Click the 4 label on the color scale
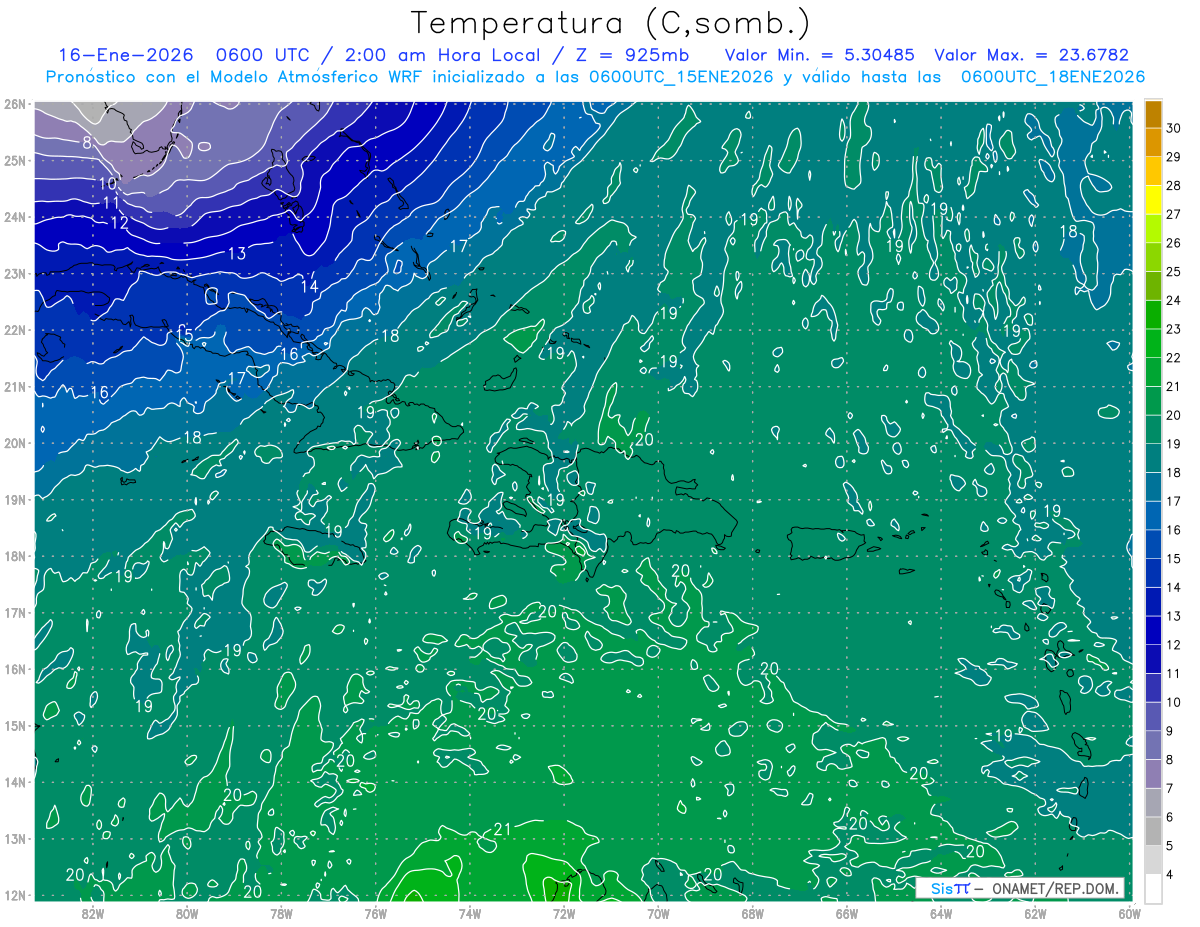 [1171, 874]
